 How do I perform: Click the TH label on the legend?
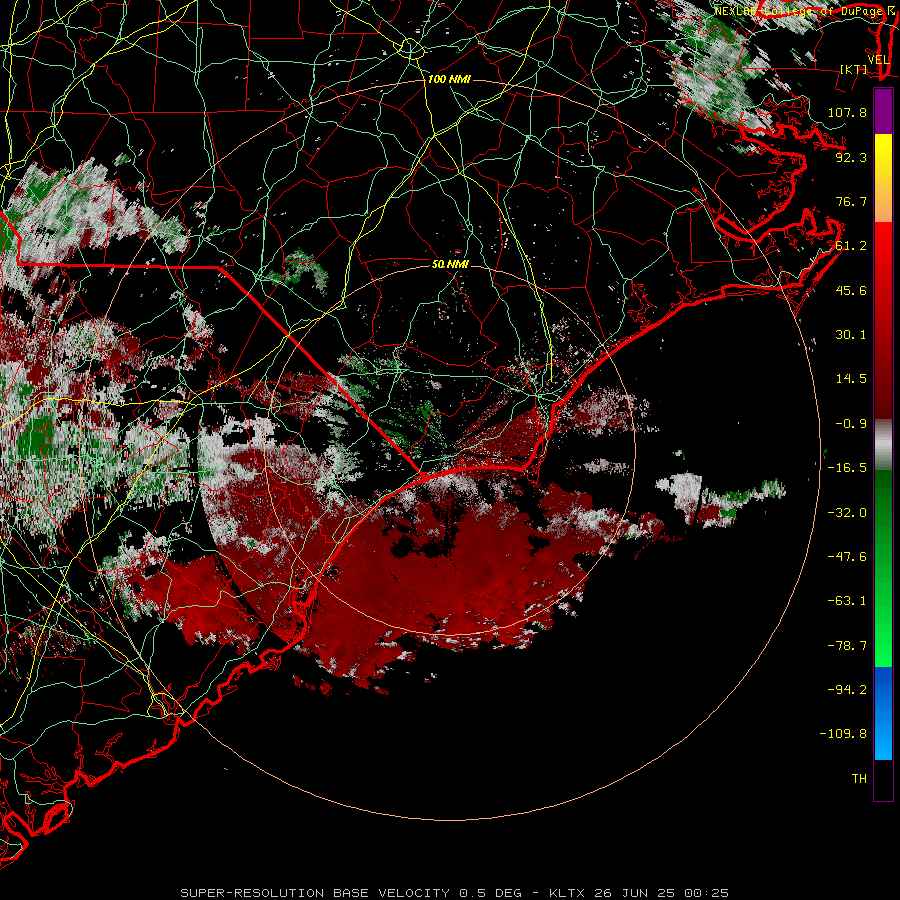[859, 779]
